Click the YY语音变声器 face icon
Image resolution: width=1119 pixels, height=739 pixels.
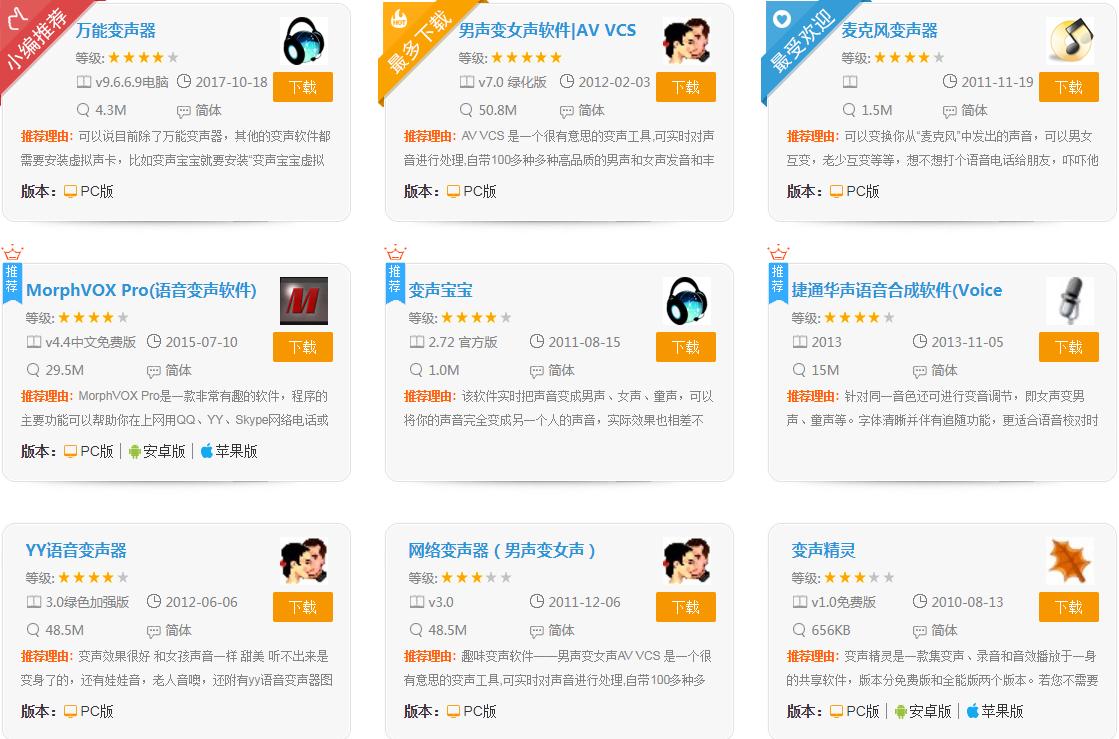click(304, 561)
